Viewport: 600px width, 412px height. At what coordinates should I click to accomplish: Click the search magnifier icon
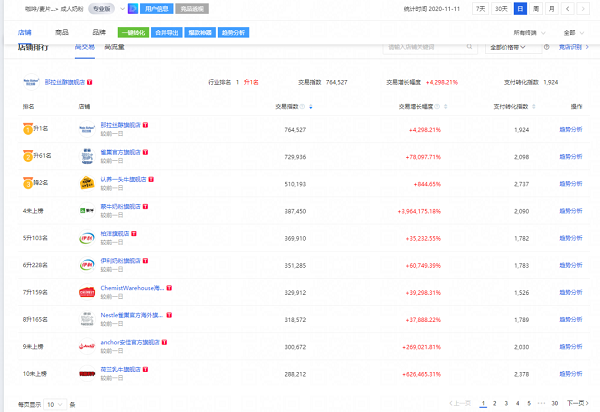coord(469,47)
